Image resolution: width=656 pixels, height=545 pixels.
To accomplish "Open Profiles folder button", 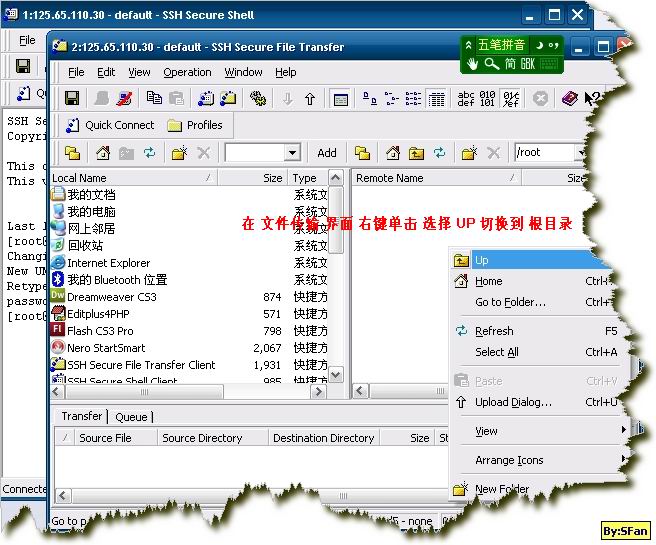I will click(195, 125).
